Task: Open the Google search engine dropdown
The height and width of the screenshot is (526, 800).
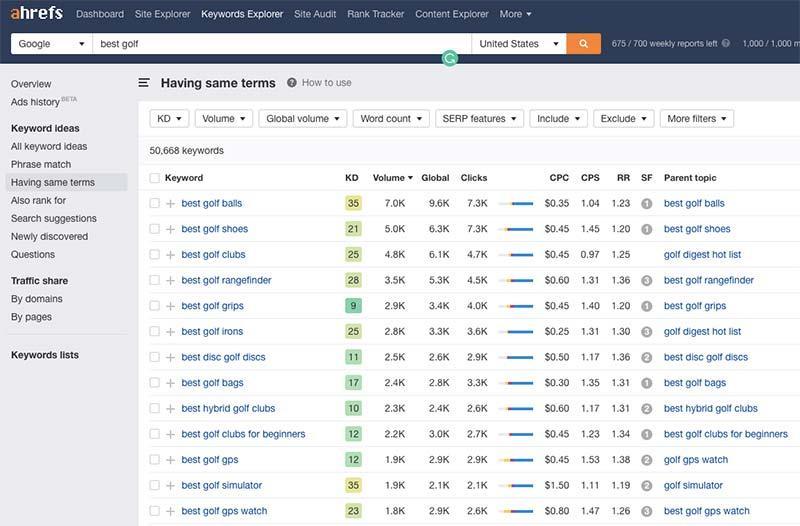Action: tap(52, 44)
